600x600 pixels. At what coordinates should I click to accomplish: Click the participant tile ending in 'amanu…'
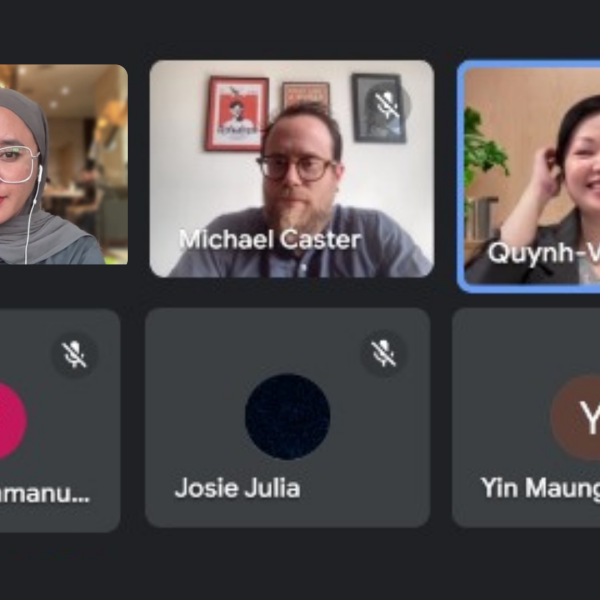[60, 420]
